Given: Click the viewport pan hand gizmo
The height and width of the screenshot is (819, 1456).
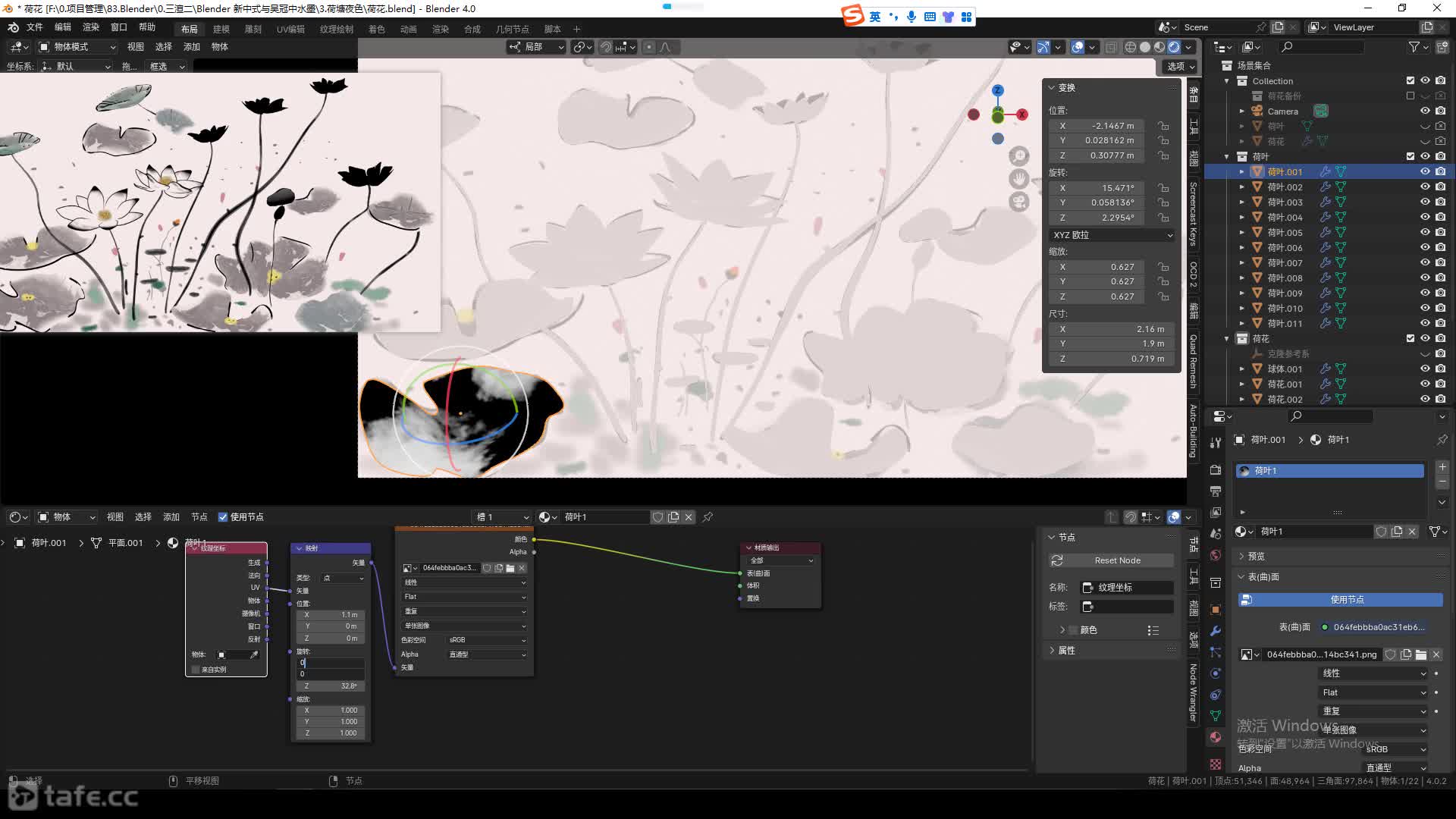Looking at the screenshot, I should click(x=1019, y=179).
